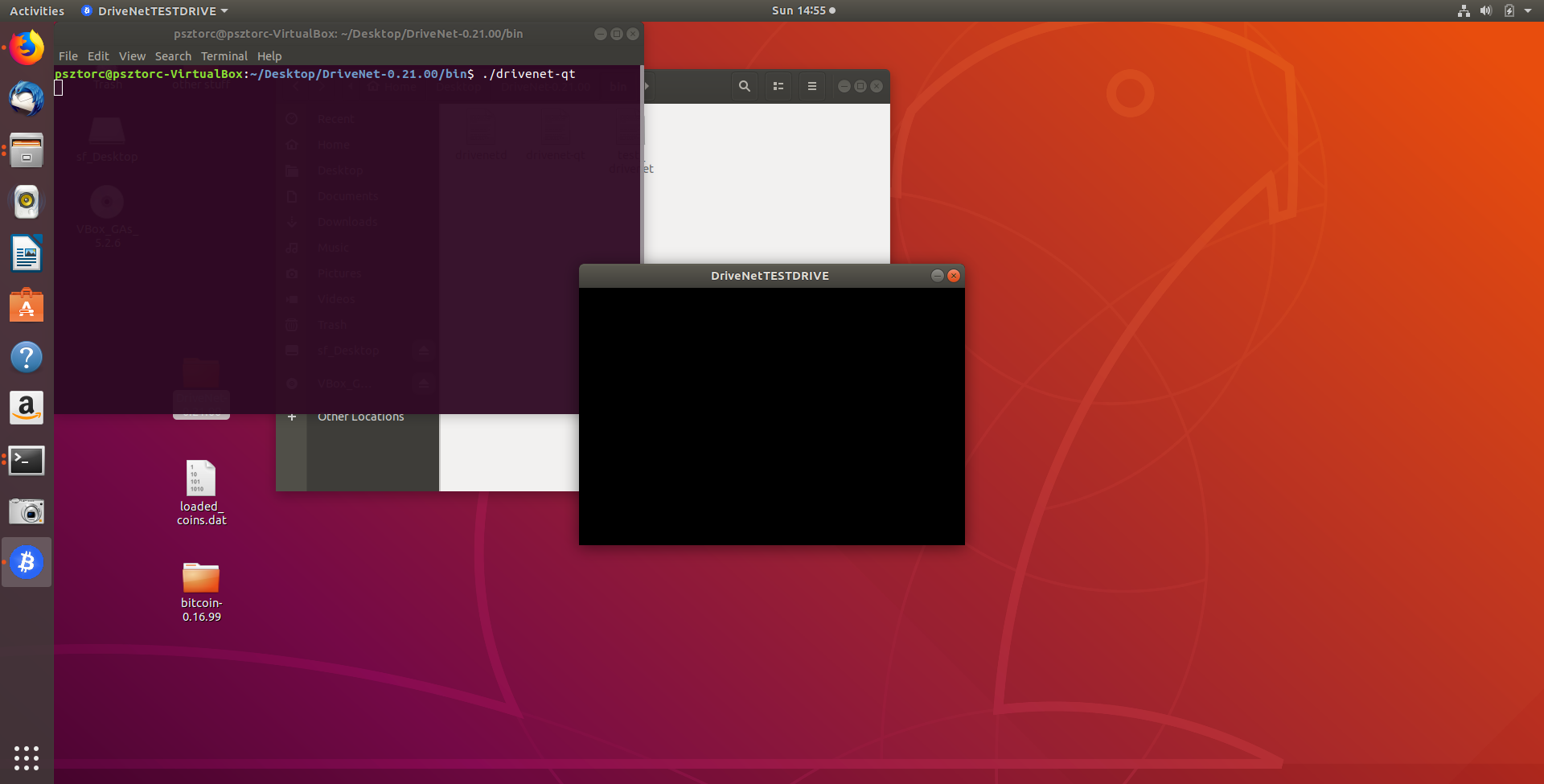This screenshot has width=1544, height=784.
Task: Select the DriveNet bitcoin dock icon
Action: [27, 562]
